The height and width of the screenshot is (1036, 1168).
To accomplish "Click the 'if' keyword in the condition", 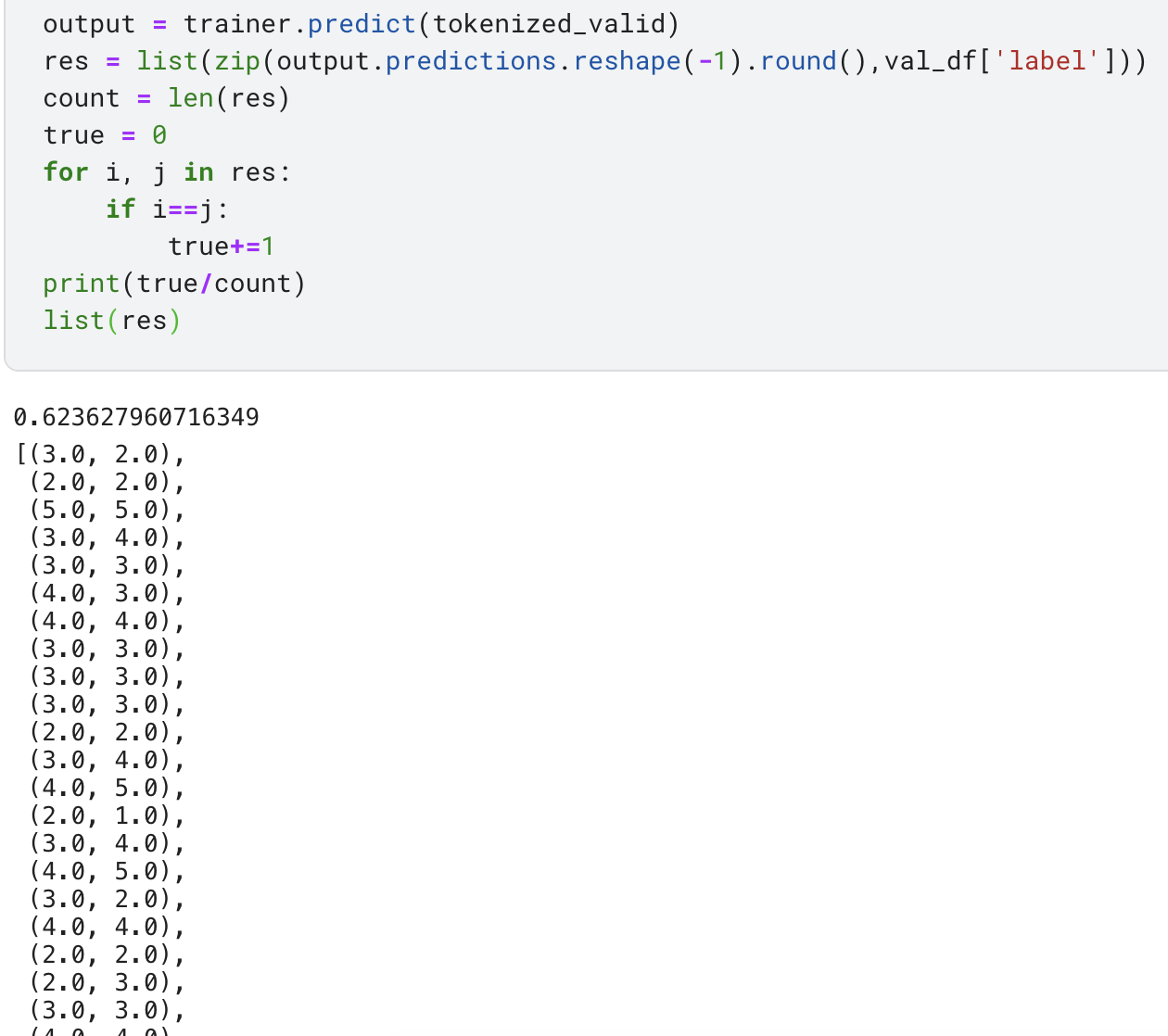I will click(x=121, y=209).
